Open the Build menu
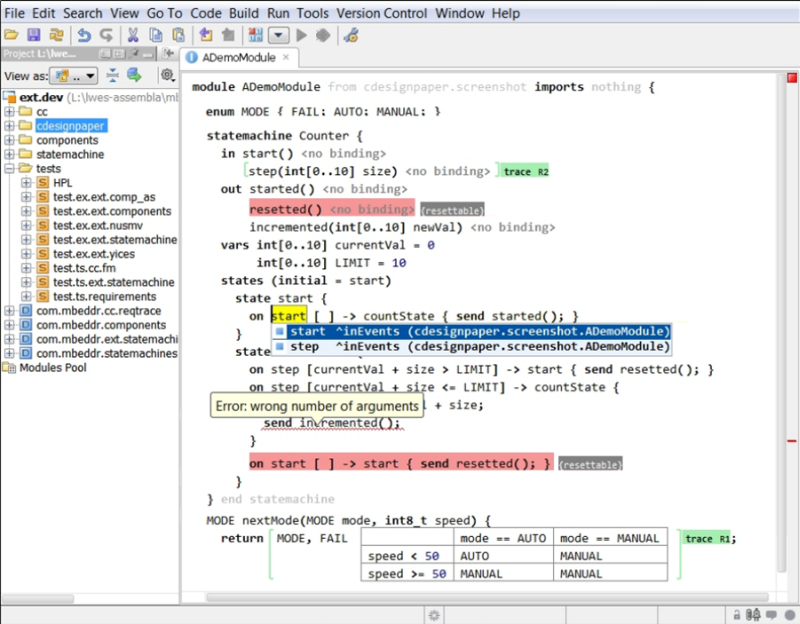 pos(243,13)
